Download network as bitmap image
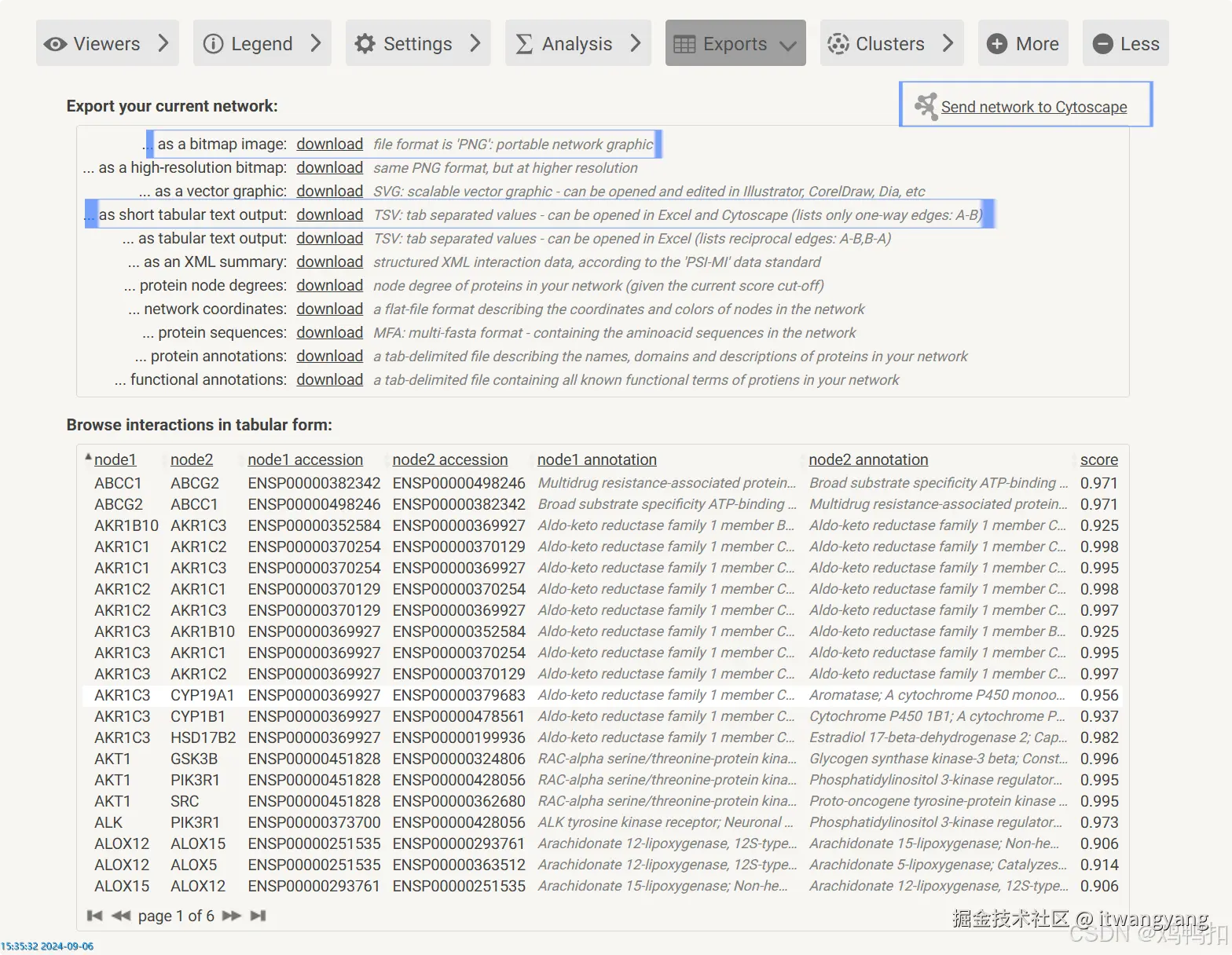Viewport: 1232px width, 955px height. point(330,144)
